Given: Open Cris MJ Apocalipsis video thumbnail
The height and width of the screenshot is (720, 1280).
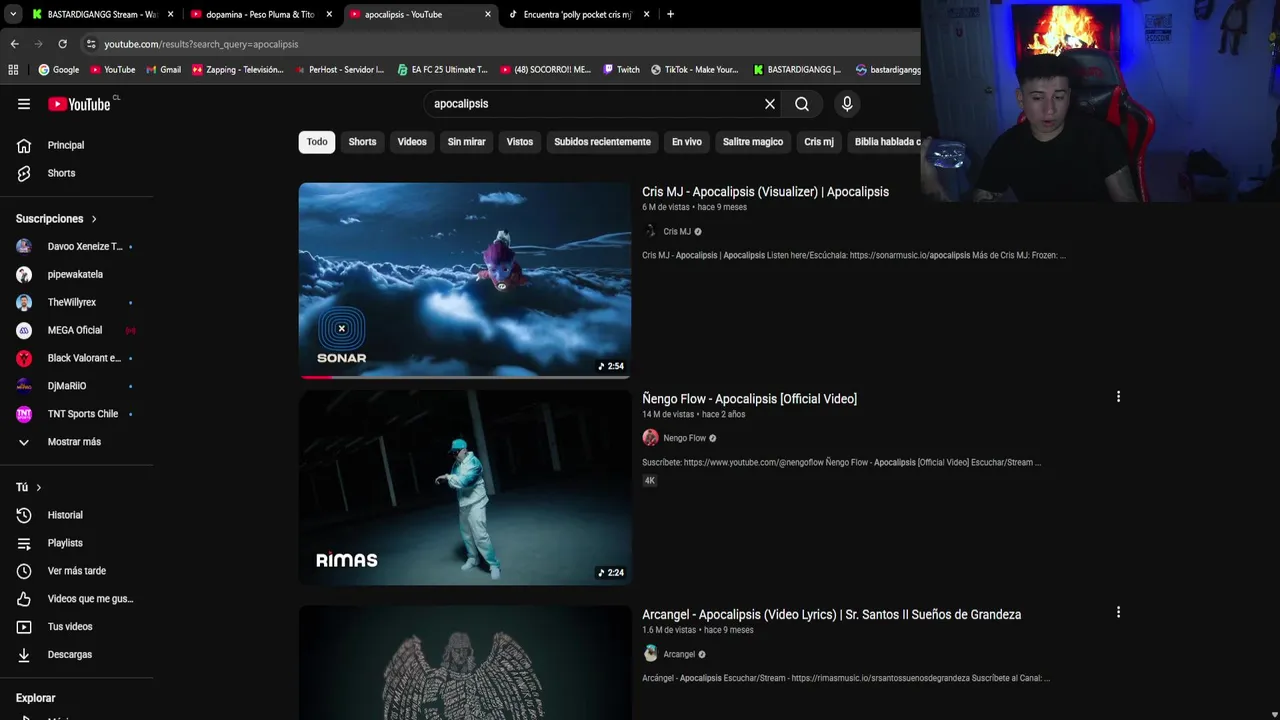Looking at the screenshot, I should pyautogui.click(x=465, y=280).
